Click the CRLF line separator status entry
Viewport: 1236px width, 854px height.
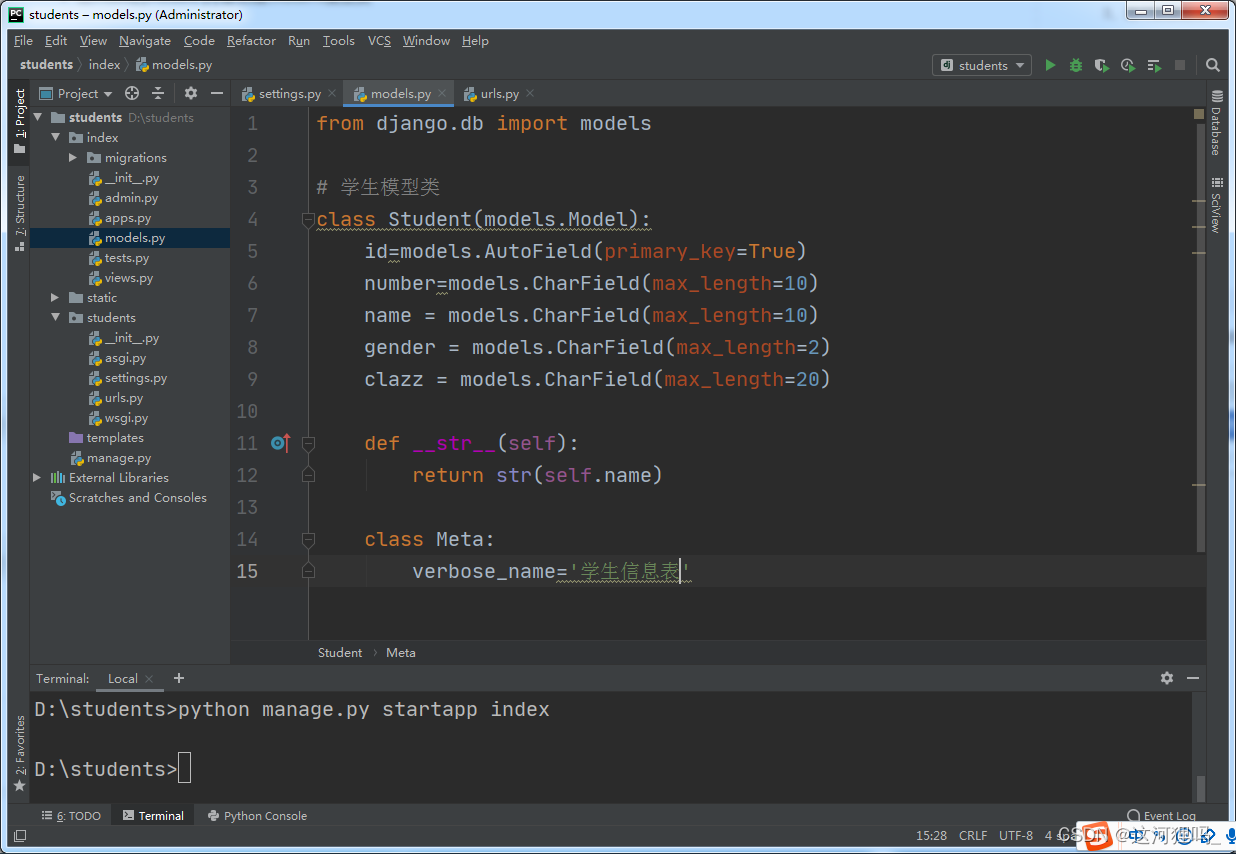tap(973, 835)
